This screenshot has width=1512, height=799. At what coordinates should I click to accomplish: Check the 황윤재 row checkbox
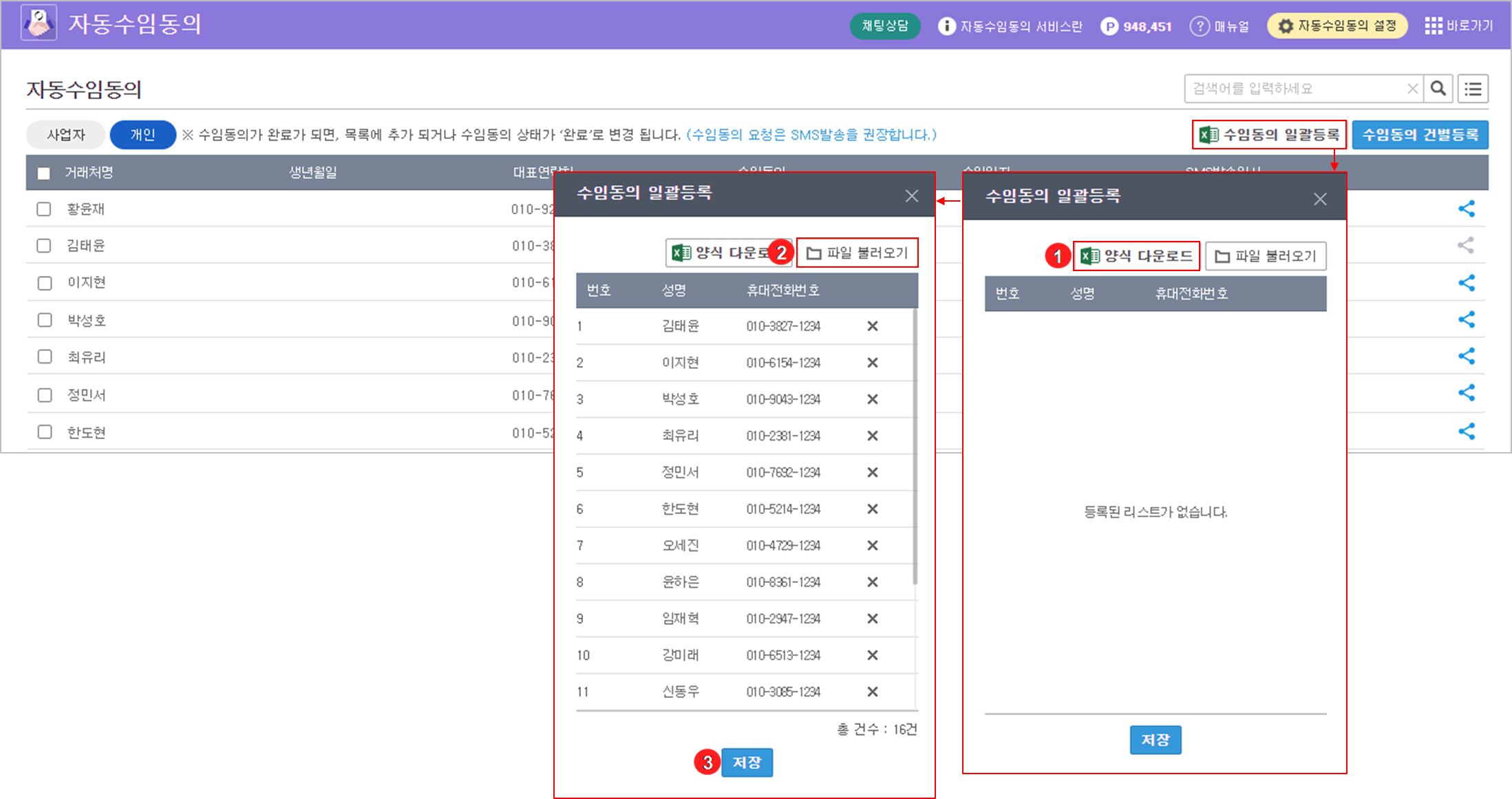point(44,209)
